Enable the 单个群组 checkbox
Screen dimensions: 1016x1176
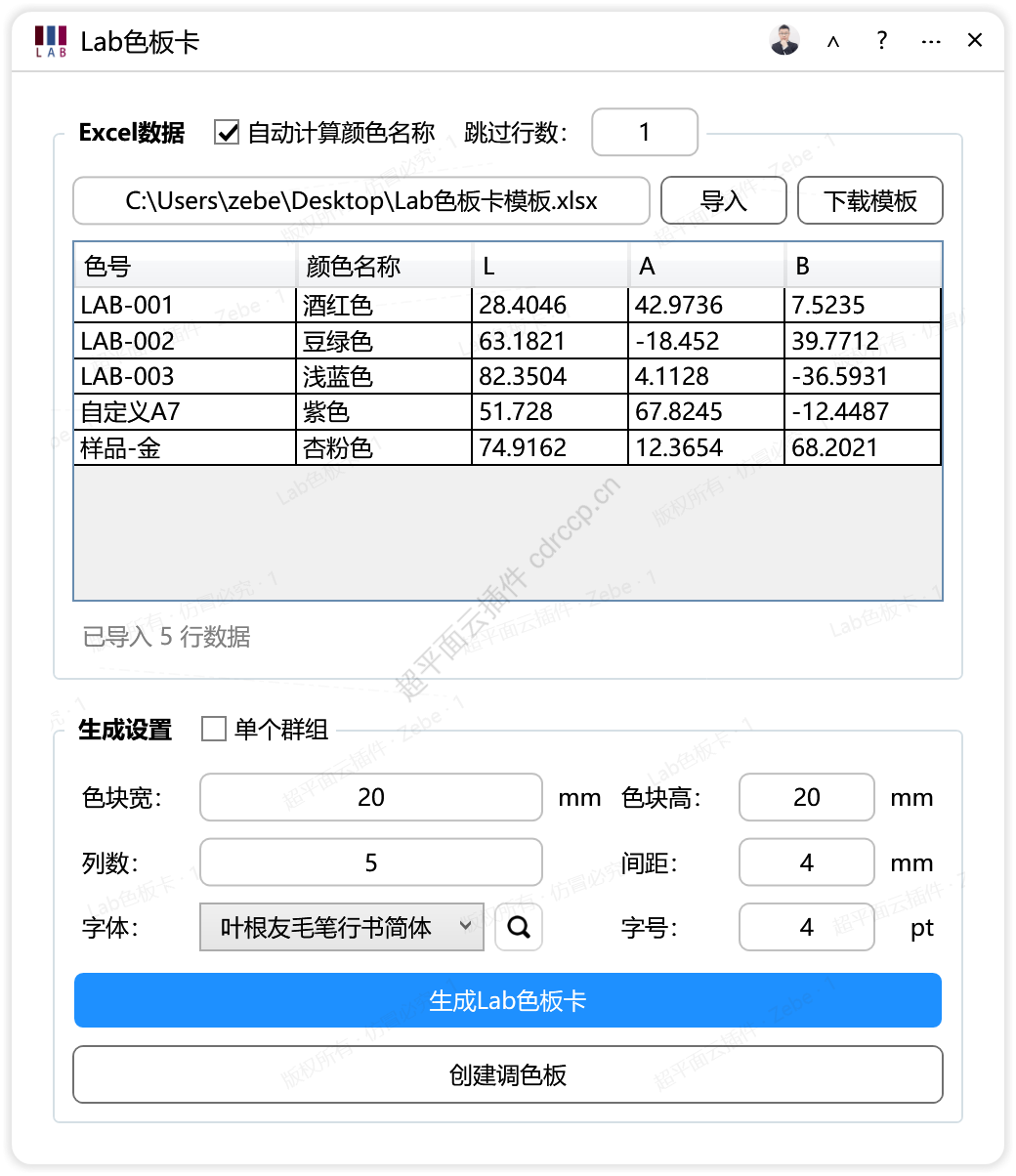click(x=213, y=729)
